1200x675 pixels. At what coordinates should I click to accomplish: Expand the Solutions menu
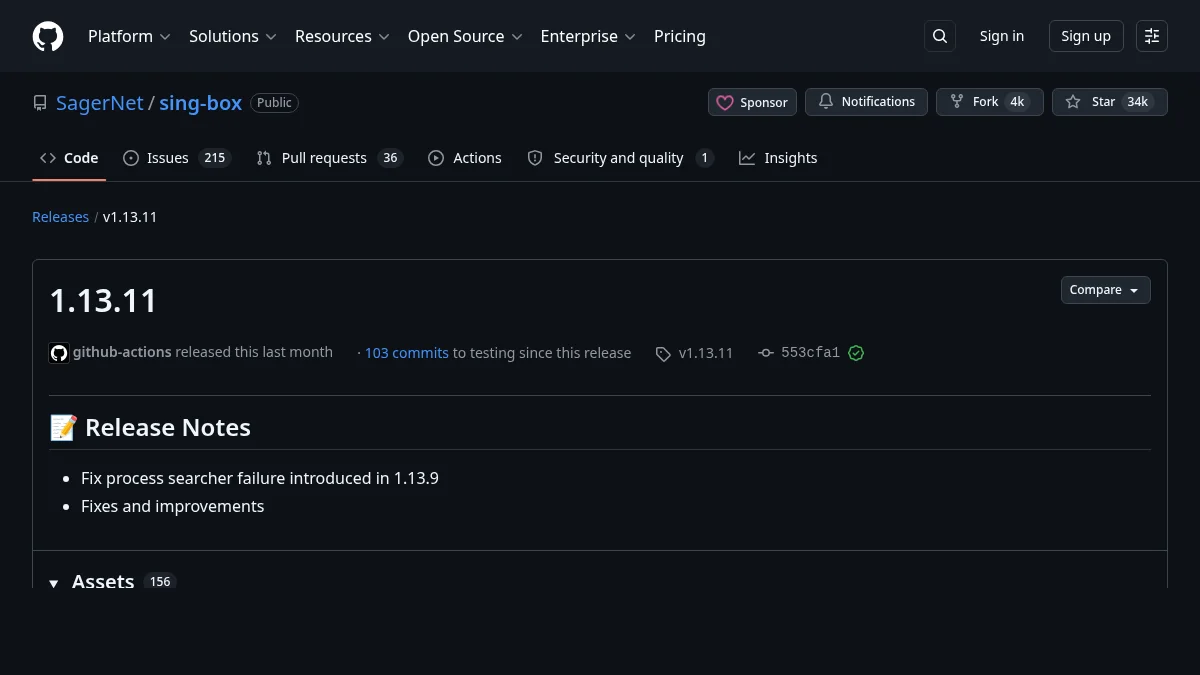point(232,36)
